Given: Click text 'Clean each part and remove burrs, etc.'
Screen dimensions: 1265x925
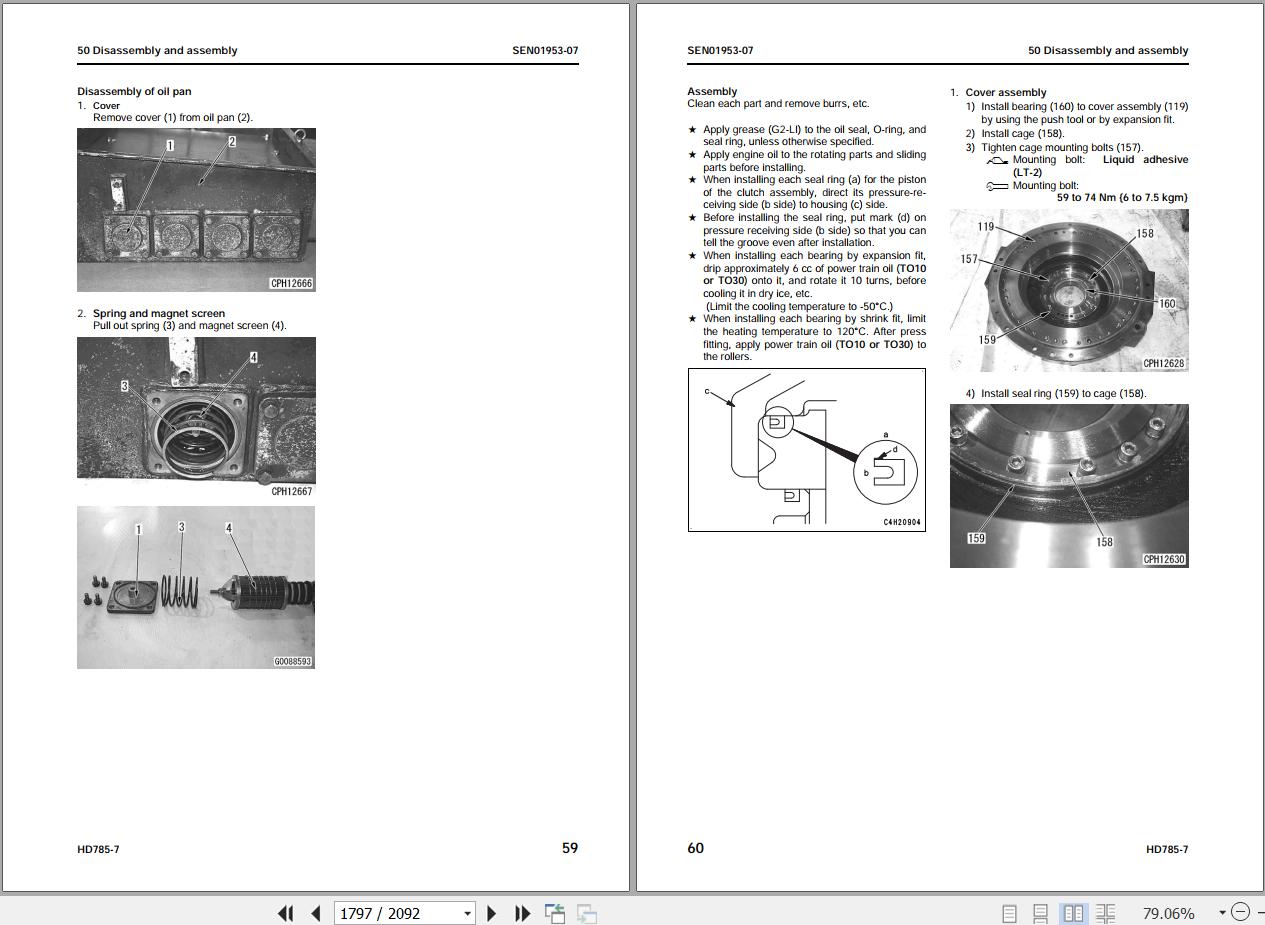Looking at the screenshot, I should (778, 103).
